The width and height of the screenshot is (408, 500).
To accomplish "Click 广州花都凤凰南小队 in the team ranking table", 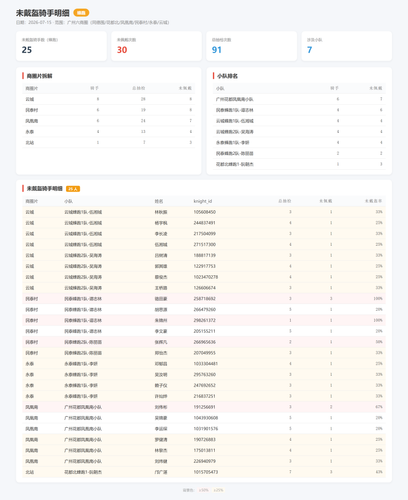I will (x=234, y=99).
